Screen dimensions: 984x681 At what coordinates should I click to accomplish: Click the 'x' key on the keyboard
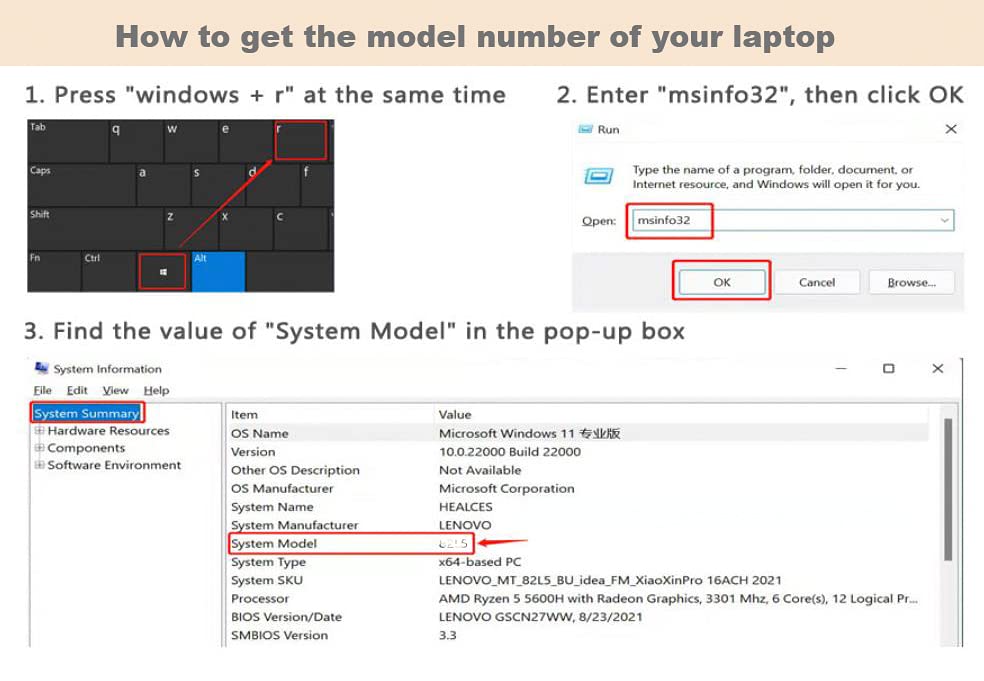[x=245, y=228]
